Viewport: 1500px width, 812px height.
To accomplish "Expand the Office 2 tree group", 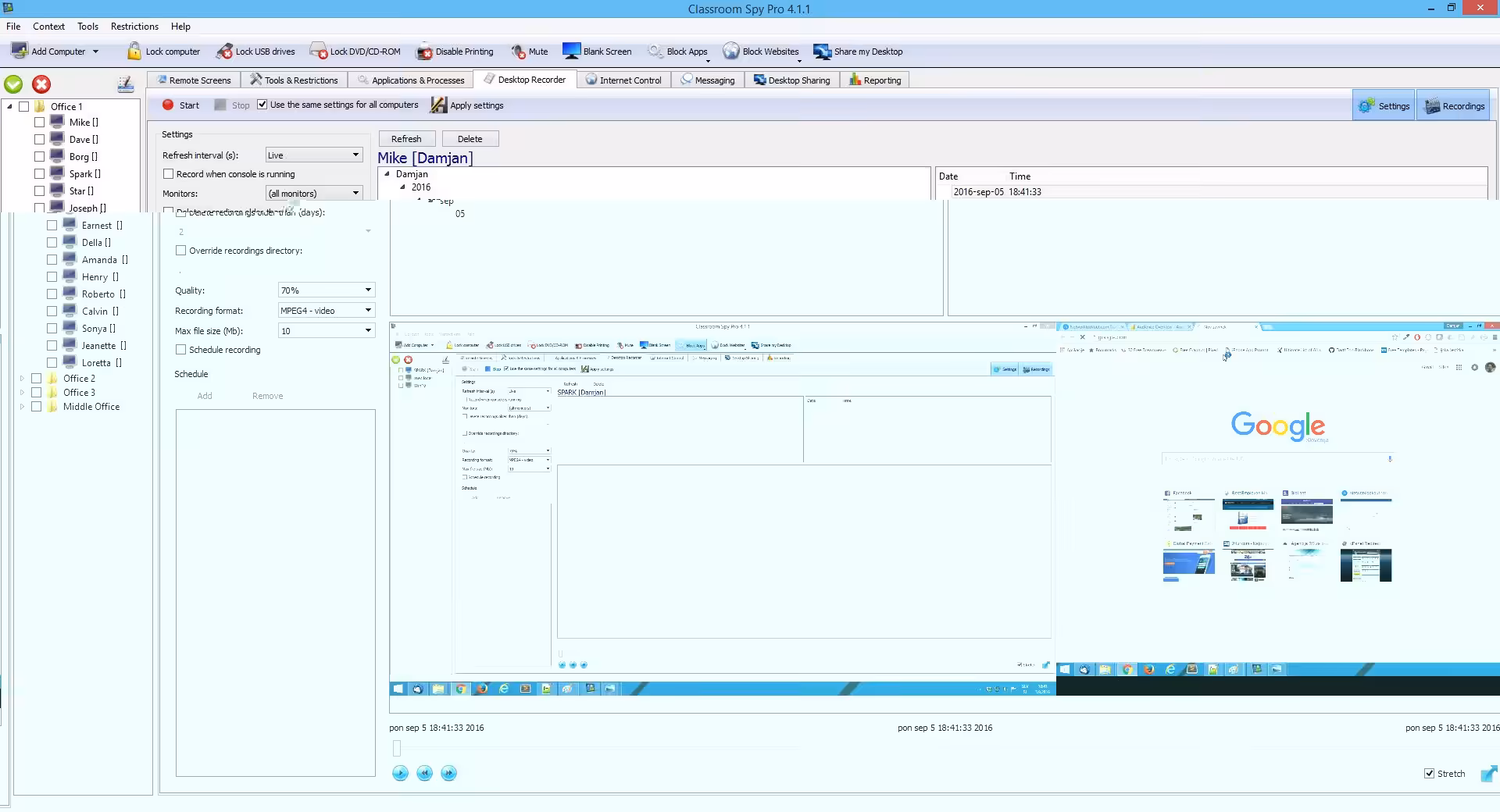I will (x=22, y=379).
